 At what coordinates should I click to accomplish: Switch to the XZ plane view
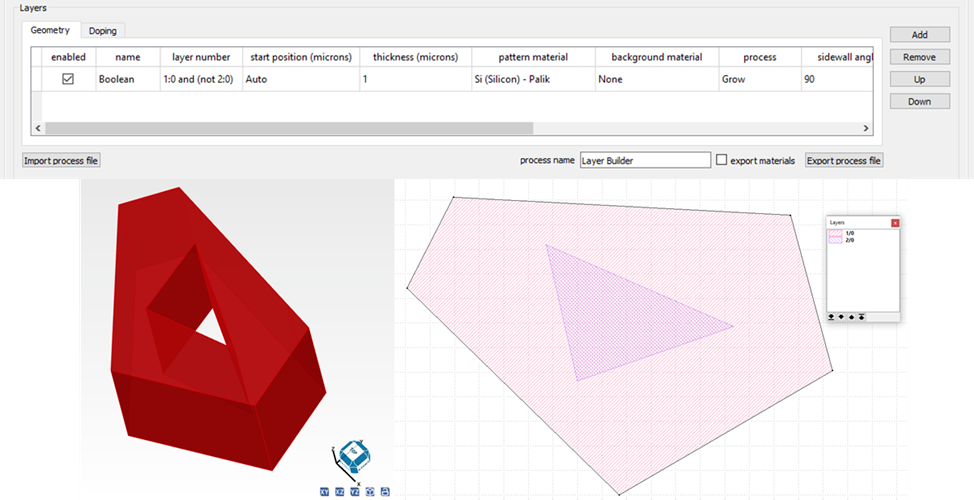pos(340,492)
